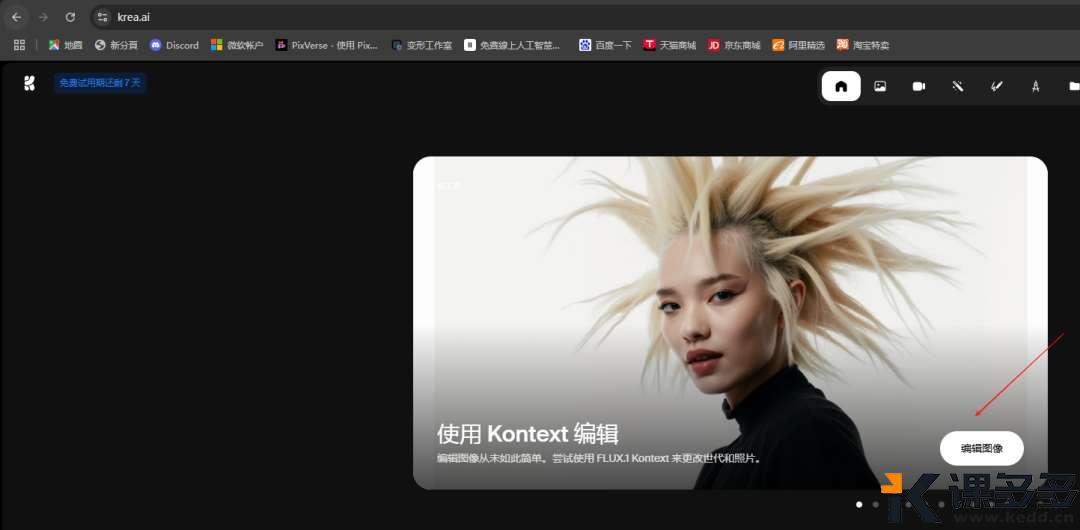1080x530 pixels.
Task: Open the letter A tool icon
Action: tap(1035, 86)
